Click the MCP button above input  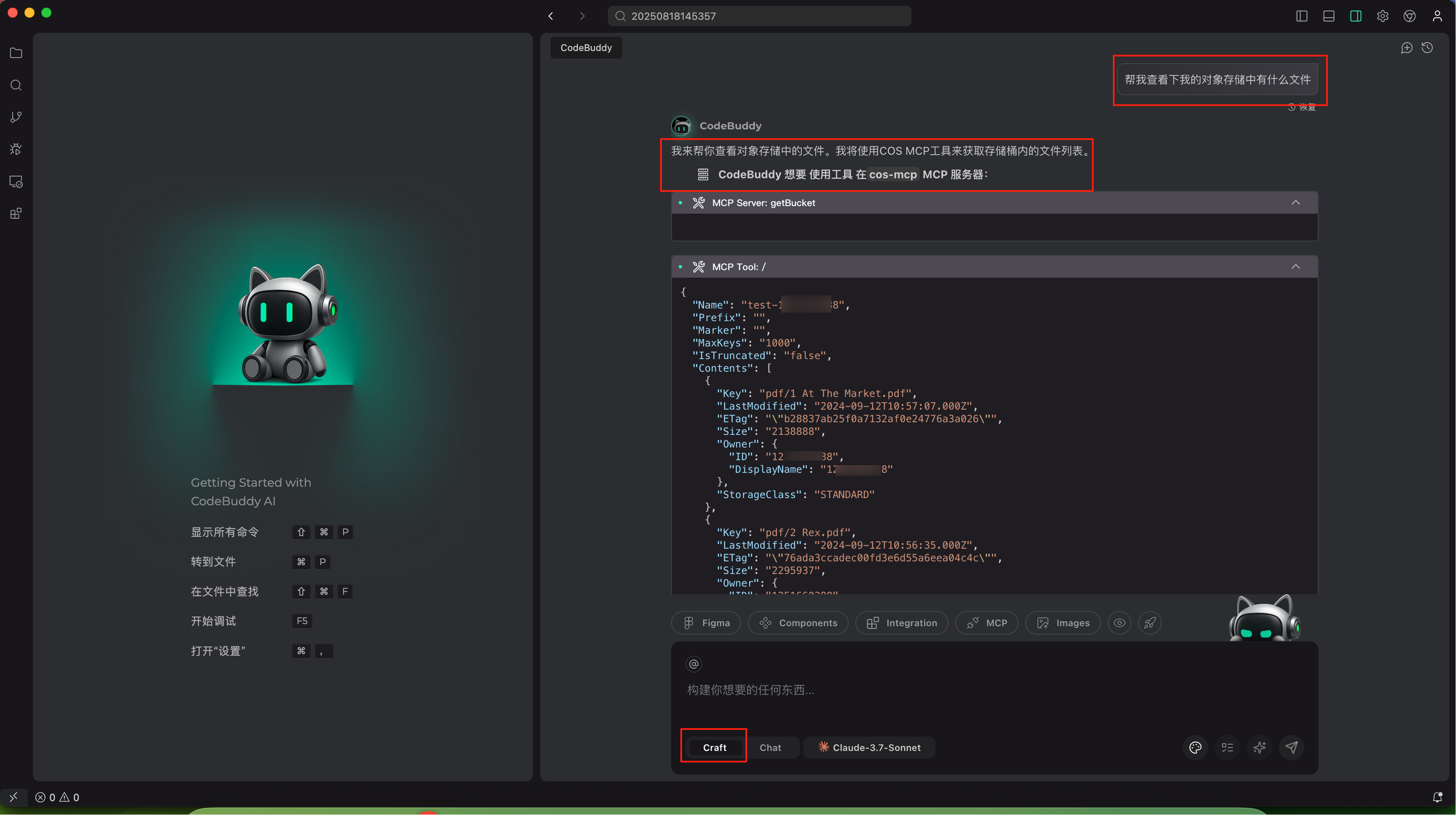[x=987, y=623]
